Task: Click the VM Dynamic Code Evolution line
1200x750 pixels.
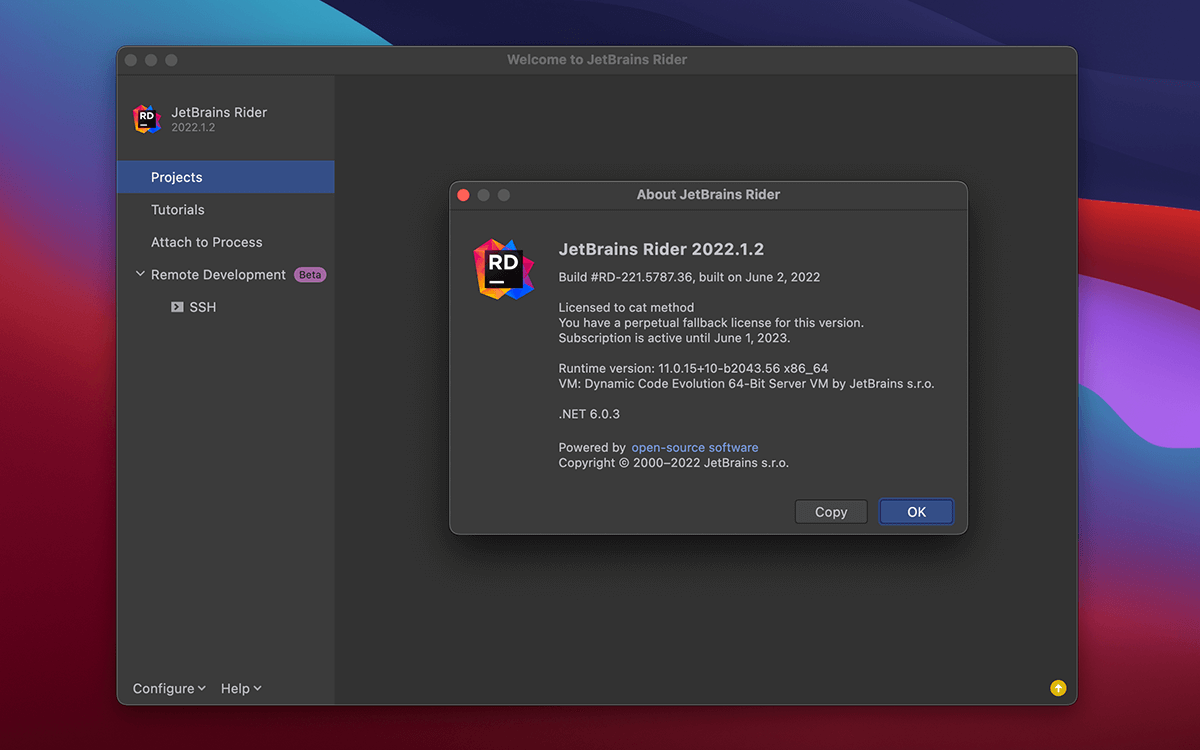Action: click(746, 383)
